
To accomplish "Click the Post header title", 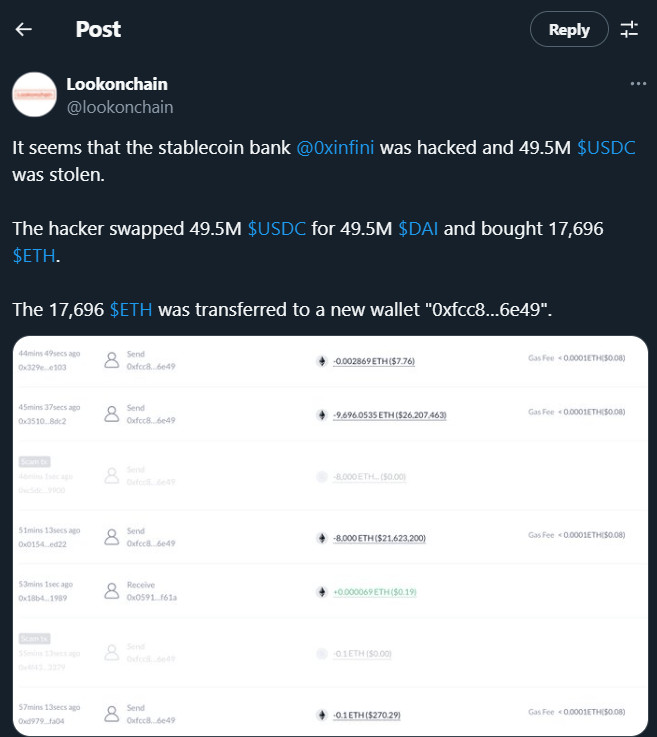I will tap(98, 30).
